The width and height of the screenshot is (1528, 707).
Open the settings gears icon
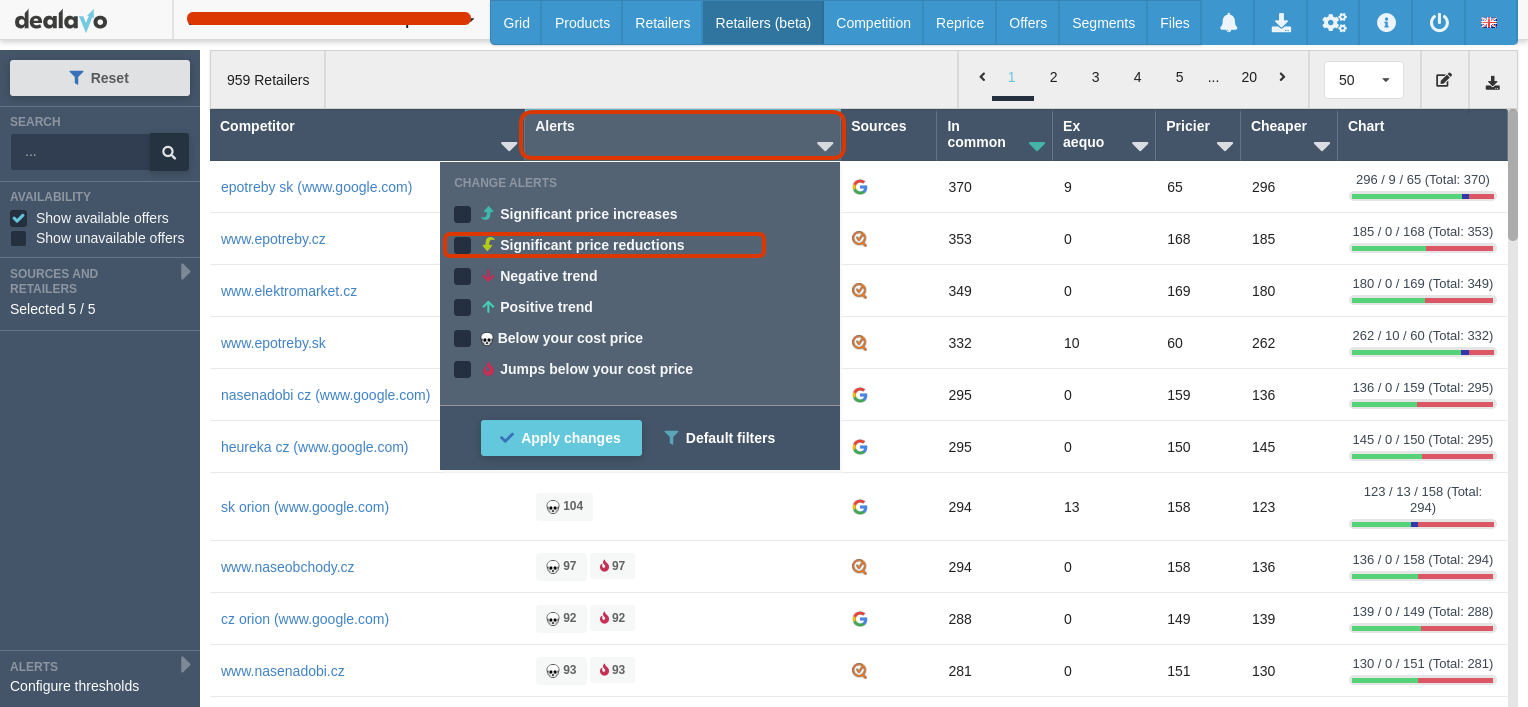(1334, 23)
